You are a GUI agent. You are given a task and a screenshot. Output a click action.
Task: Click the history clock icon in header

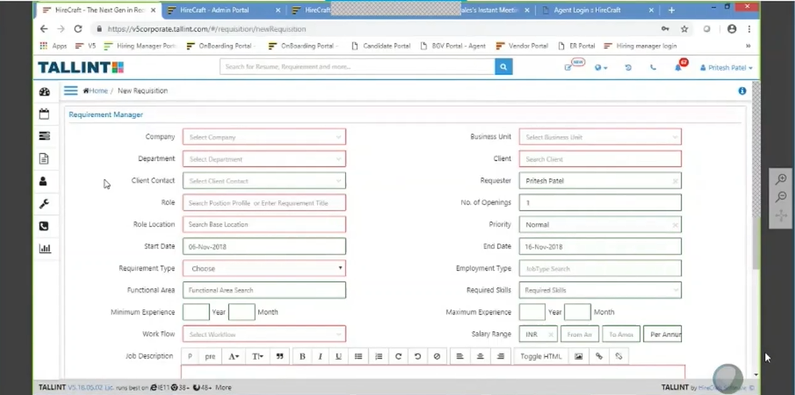pyautogui.click(x=628, y=67)
